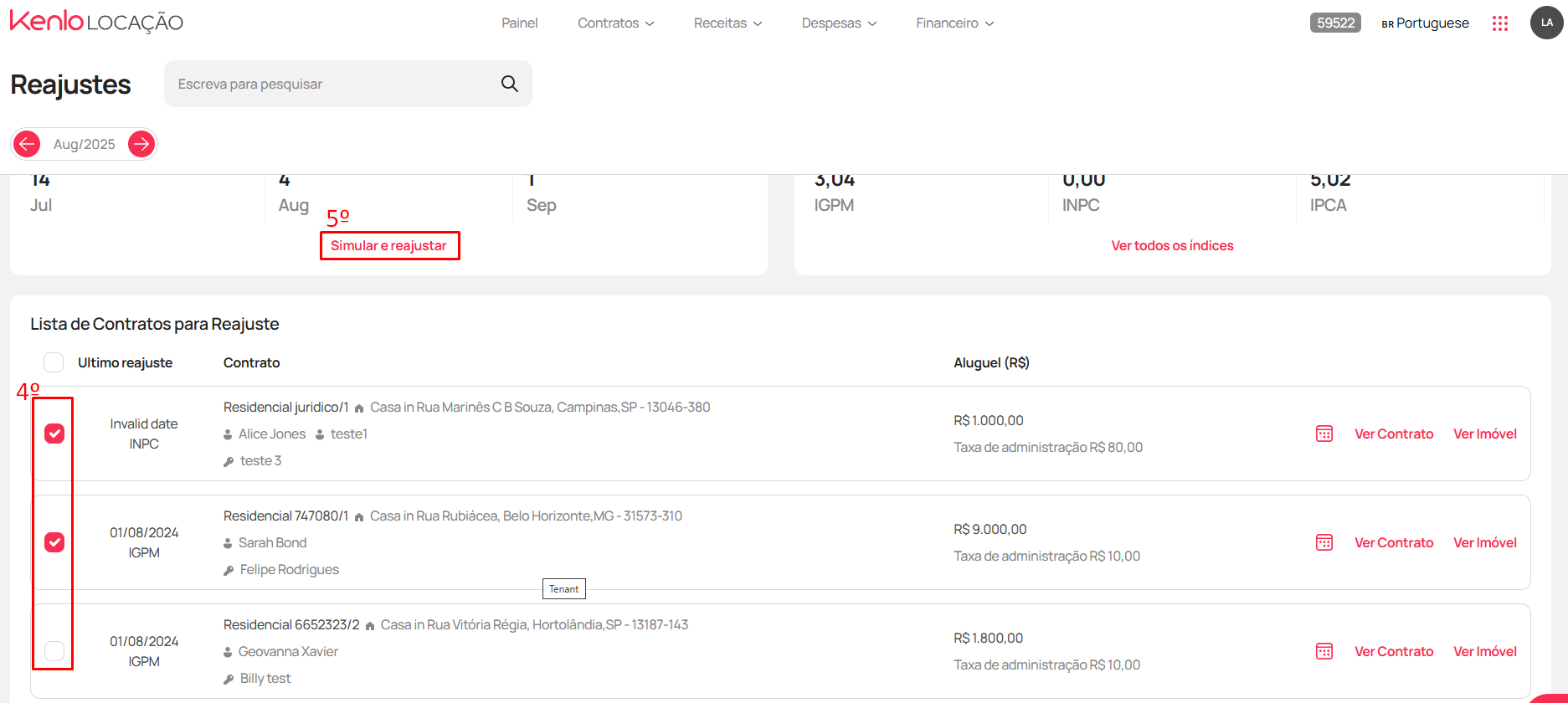
Task: Click key icon next to Billy test
Action: pos(229,680)
